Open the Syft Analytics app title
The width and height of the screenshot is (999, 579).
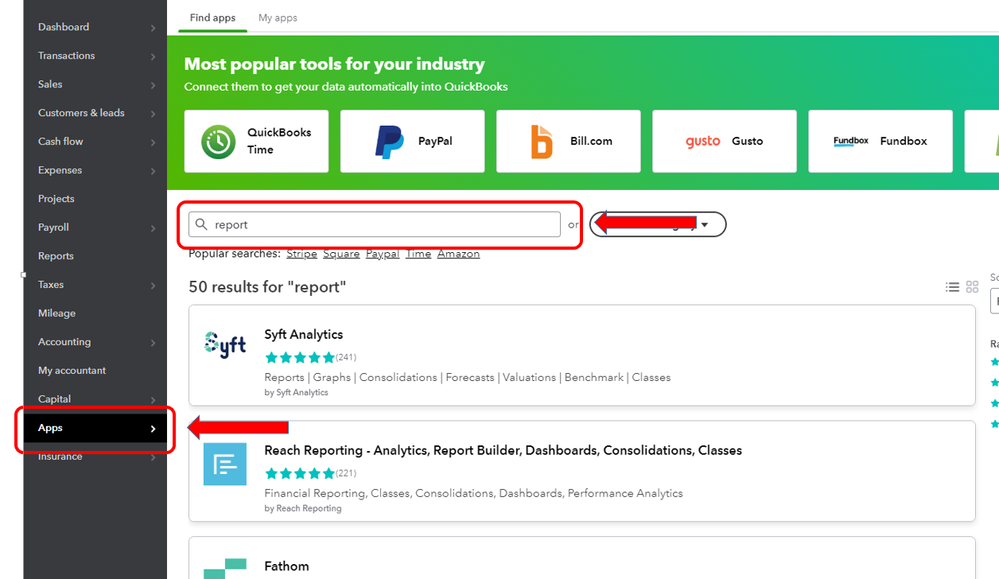pos(303,334)
